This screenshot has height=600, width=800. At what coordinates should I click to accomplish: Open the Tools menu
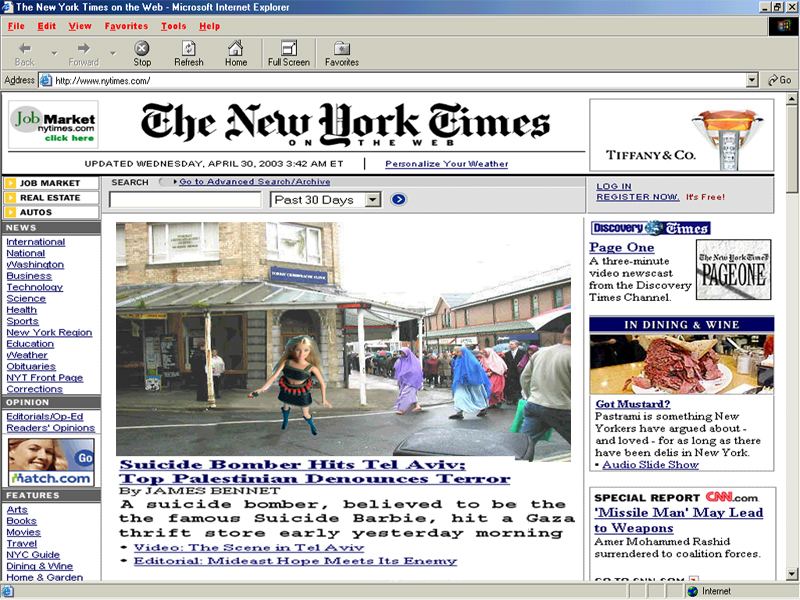click(x=173, y=26)
